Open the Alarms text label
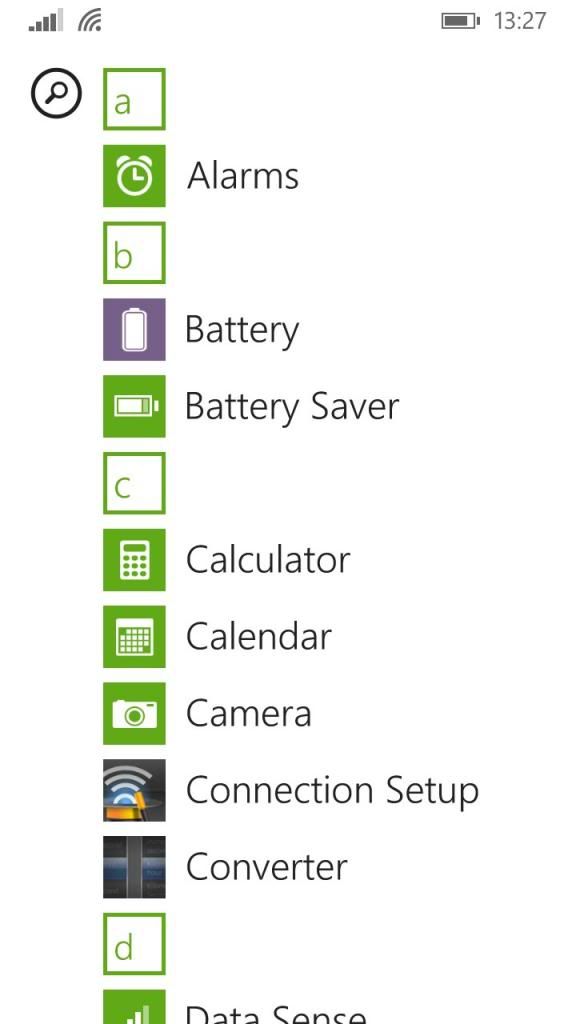The height and width of the screenshot is (1024, 576). tap(243, 176)
